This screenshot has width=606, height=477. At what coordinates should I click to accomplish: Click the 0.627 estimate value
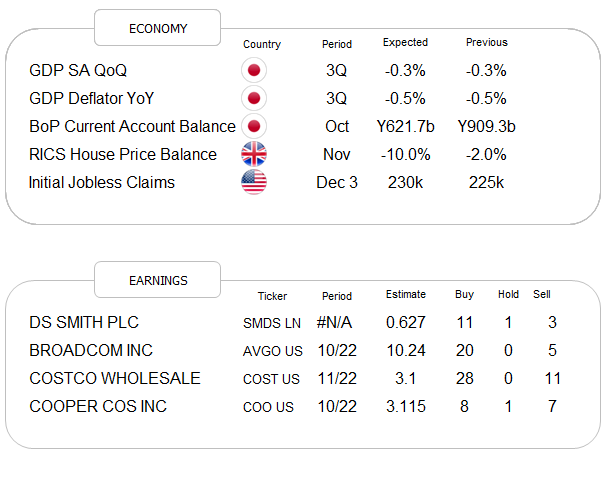pos(406,322)
